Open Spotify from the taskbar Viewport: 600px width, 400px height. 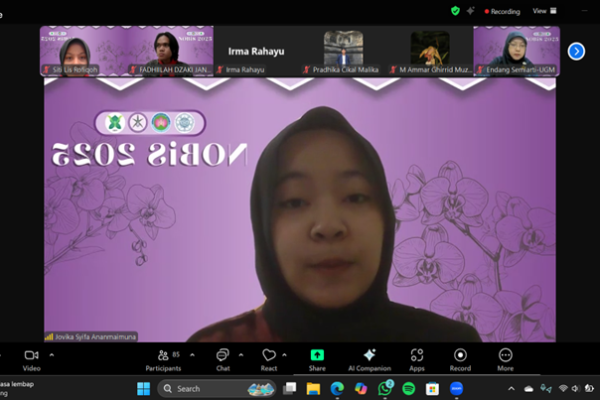(409, 389)
